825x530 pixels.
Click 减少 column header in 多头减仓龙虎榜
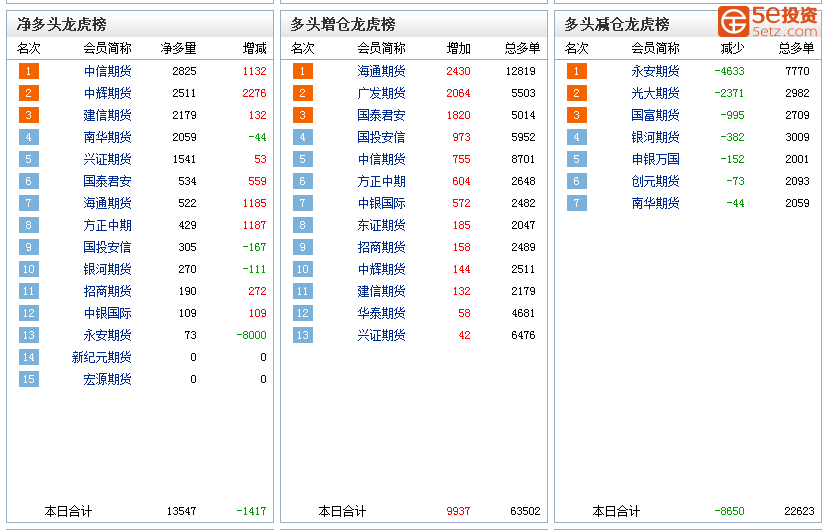click(x=732, y=48)
